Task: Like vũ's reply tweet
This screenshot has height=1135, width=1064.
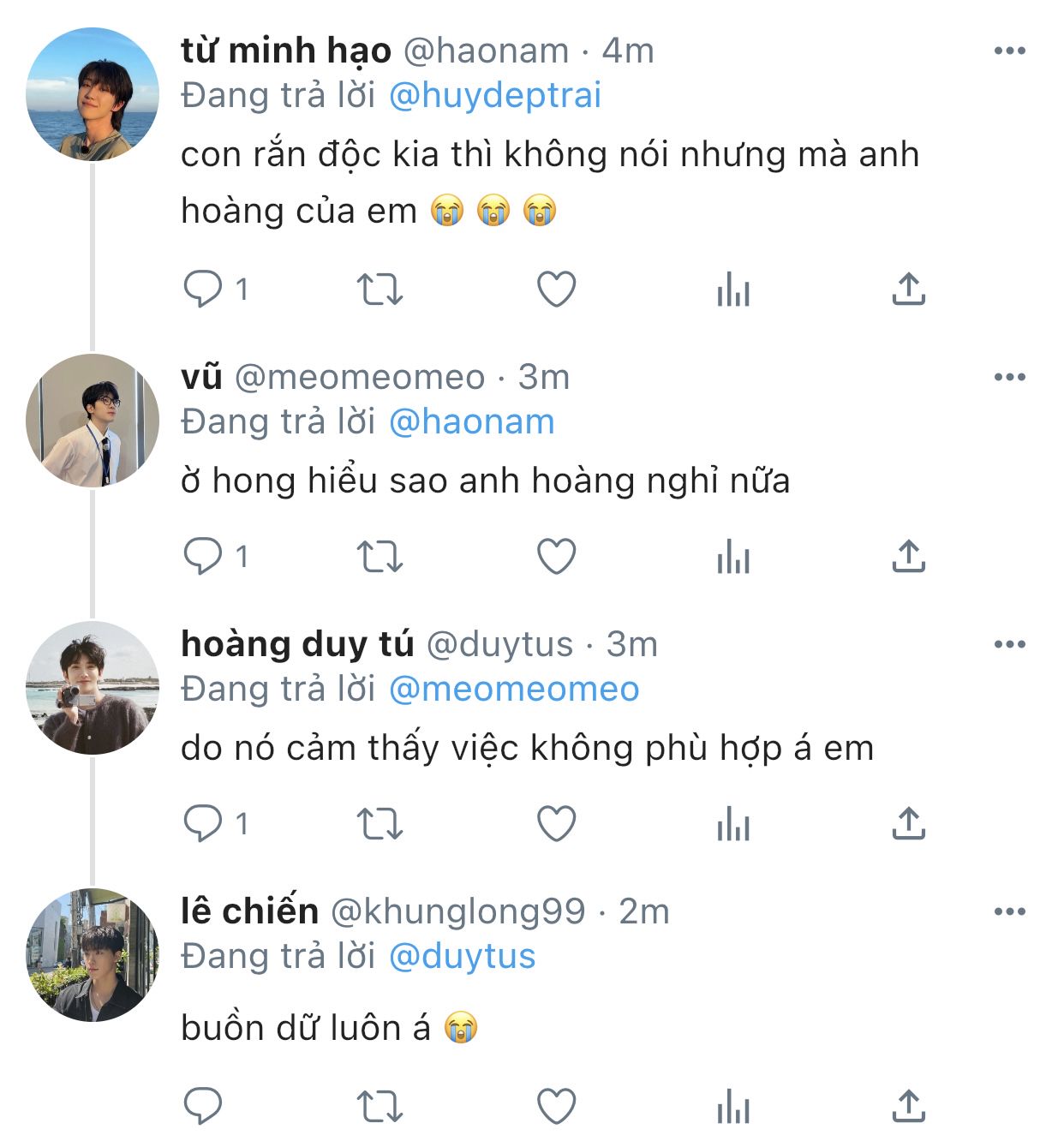Action: pyautogui.click(x=556, y=557)
